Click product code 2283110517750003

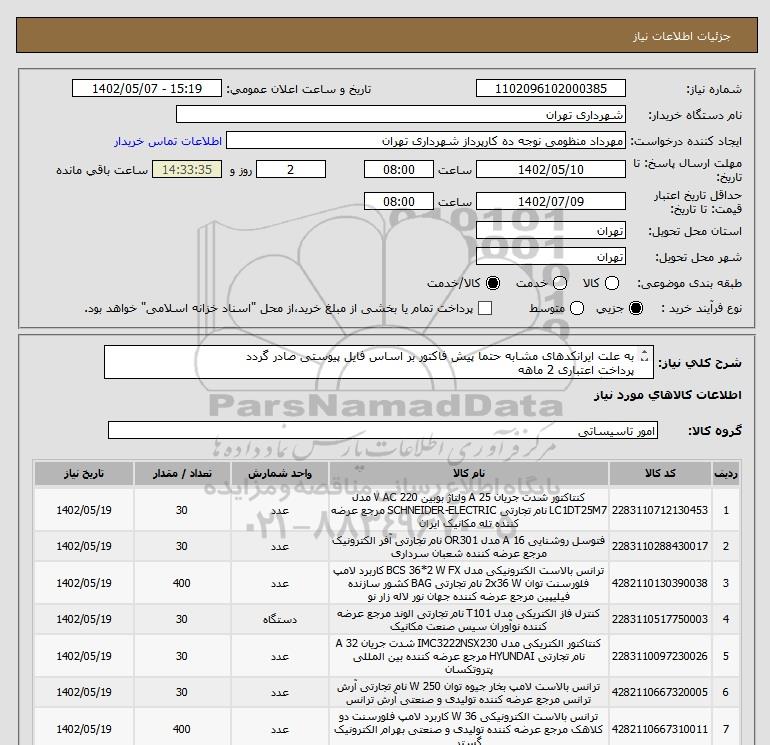pos(660,619)
